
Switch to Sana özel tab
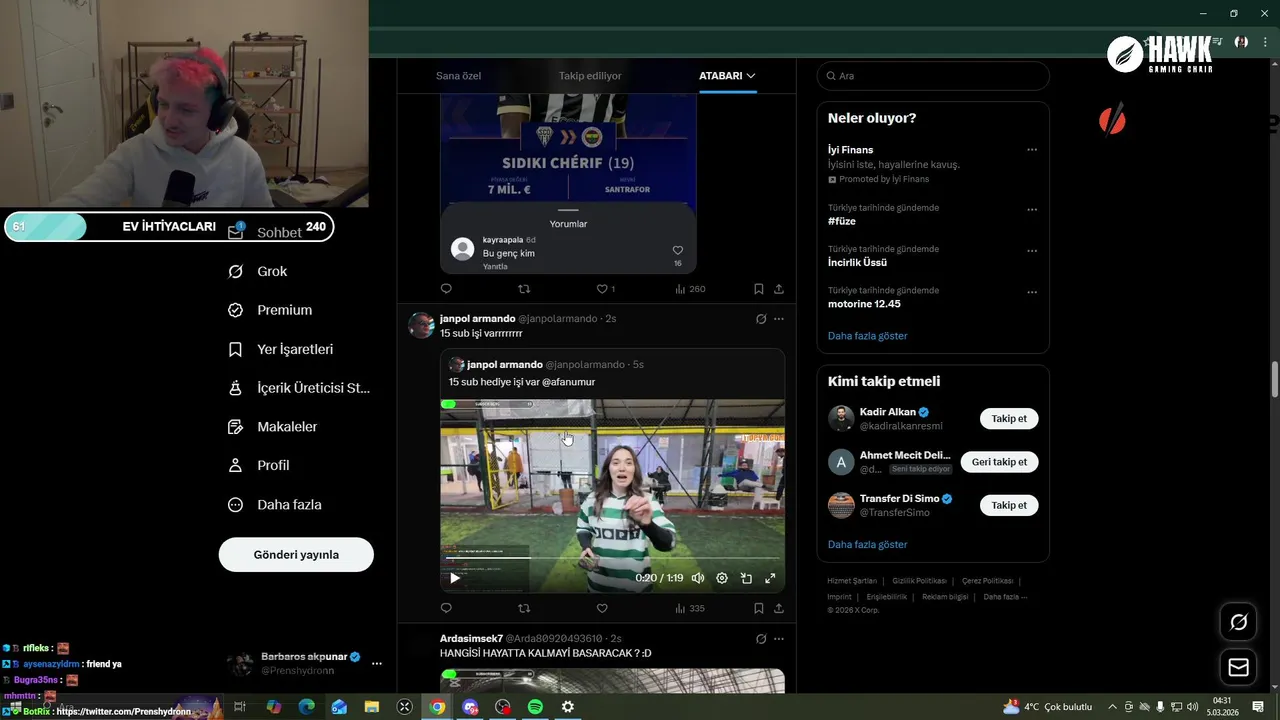pyautogui.click(x=458, y=76)
